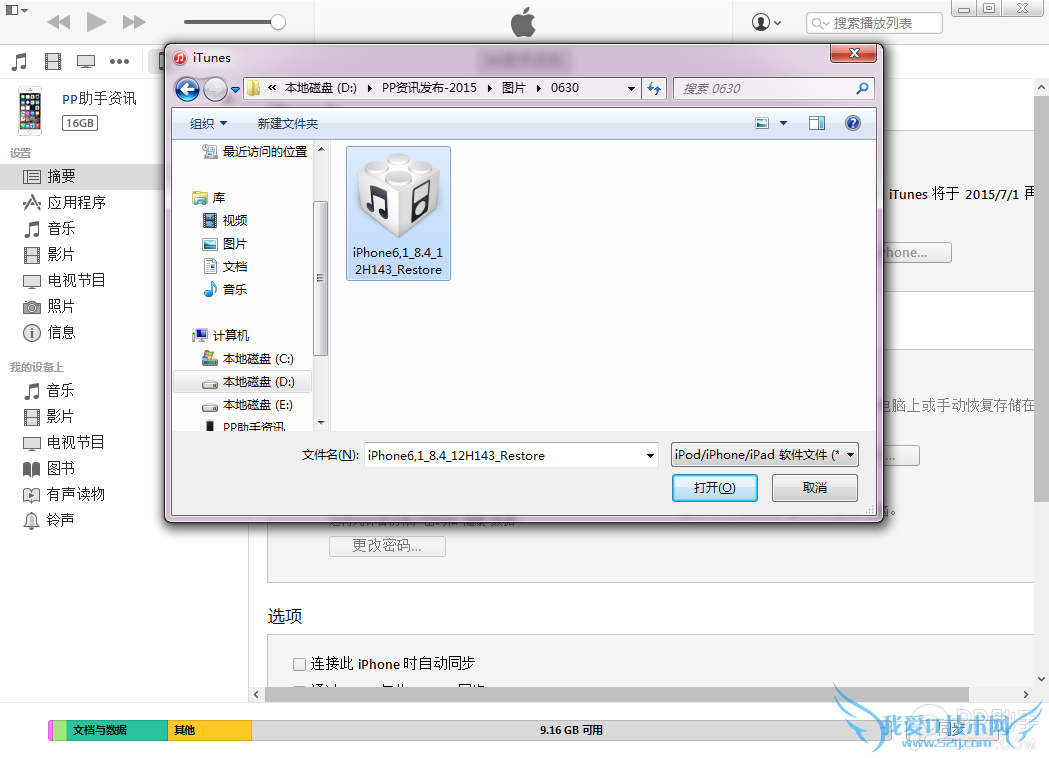Click the PP助手资讯 iPhone device icon
The height and width of the screenshot is (758, 1049).
[29, 110]
